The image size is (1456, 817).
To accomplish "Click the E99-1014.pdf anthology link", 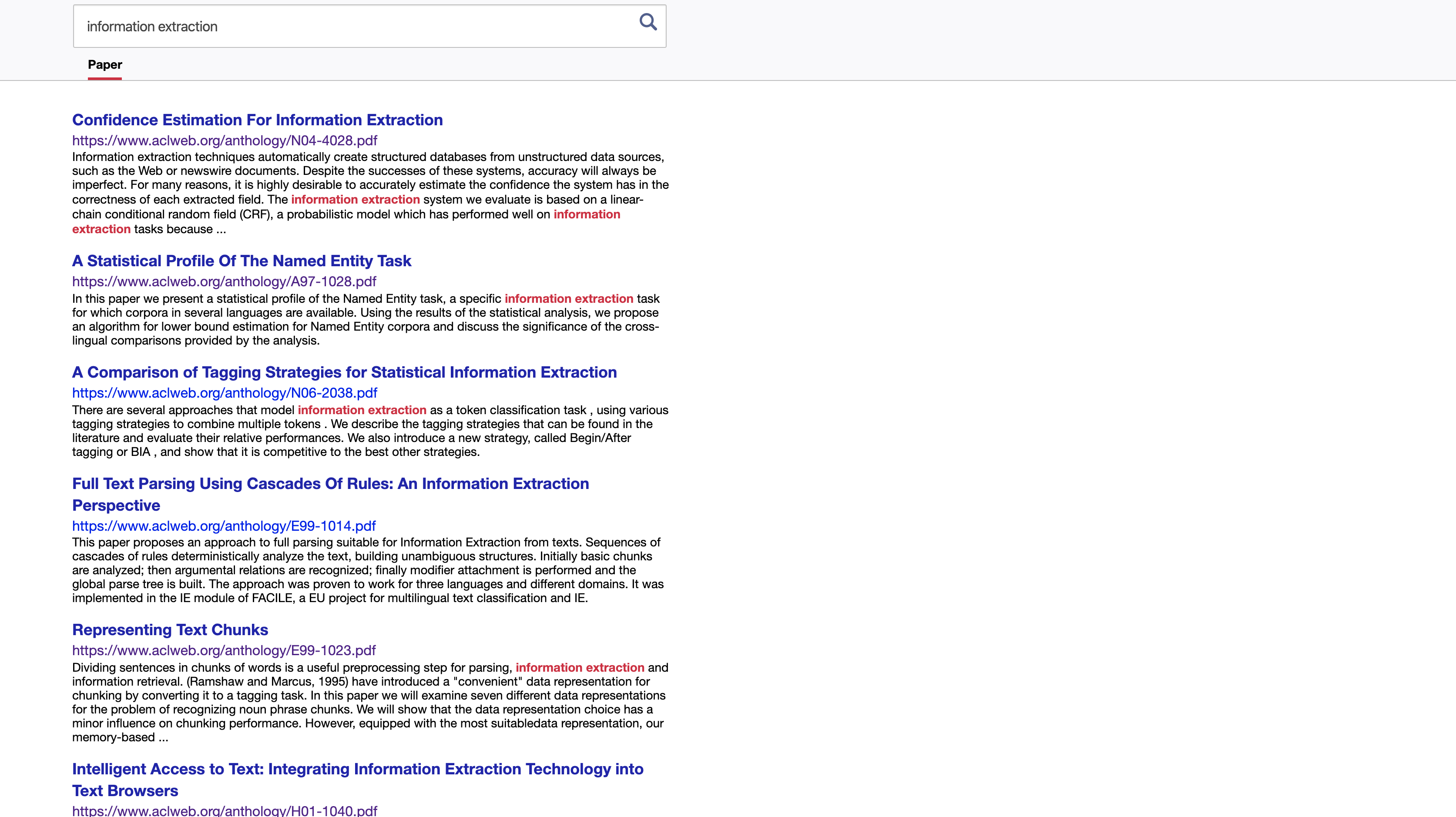I will [x=224, y=526].
